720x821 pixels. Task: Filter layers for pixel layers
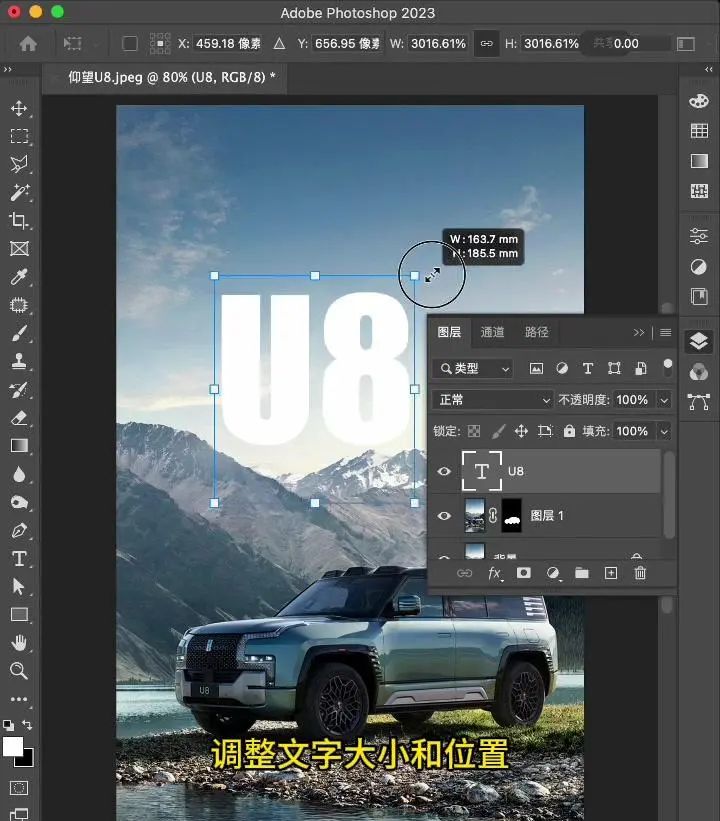pyautogui.click(x=536, y=369)
